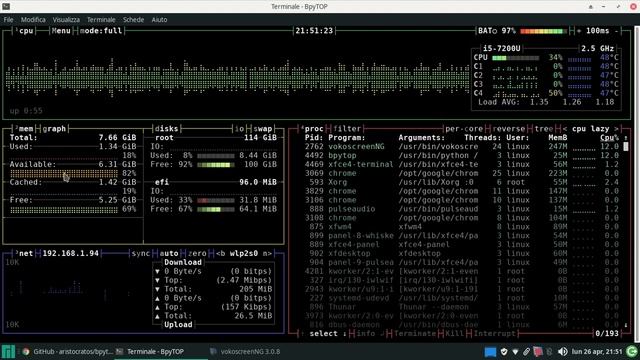
Task: Open the Schede menu
Action: 133,20
